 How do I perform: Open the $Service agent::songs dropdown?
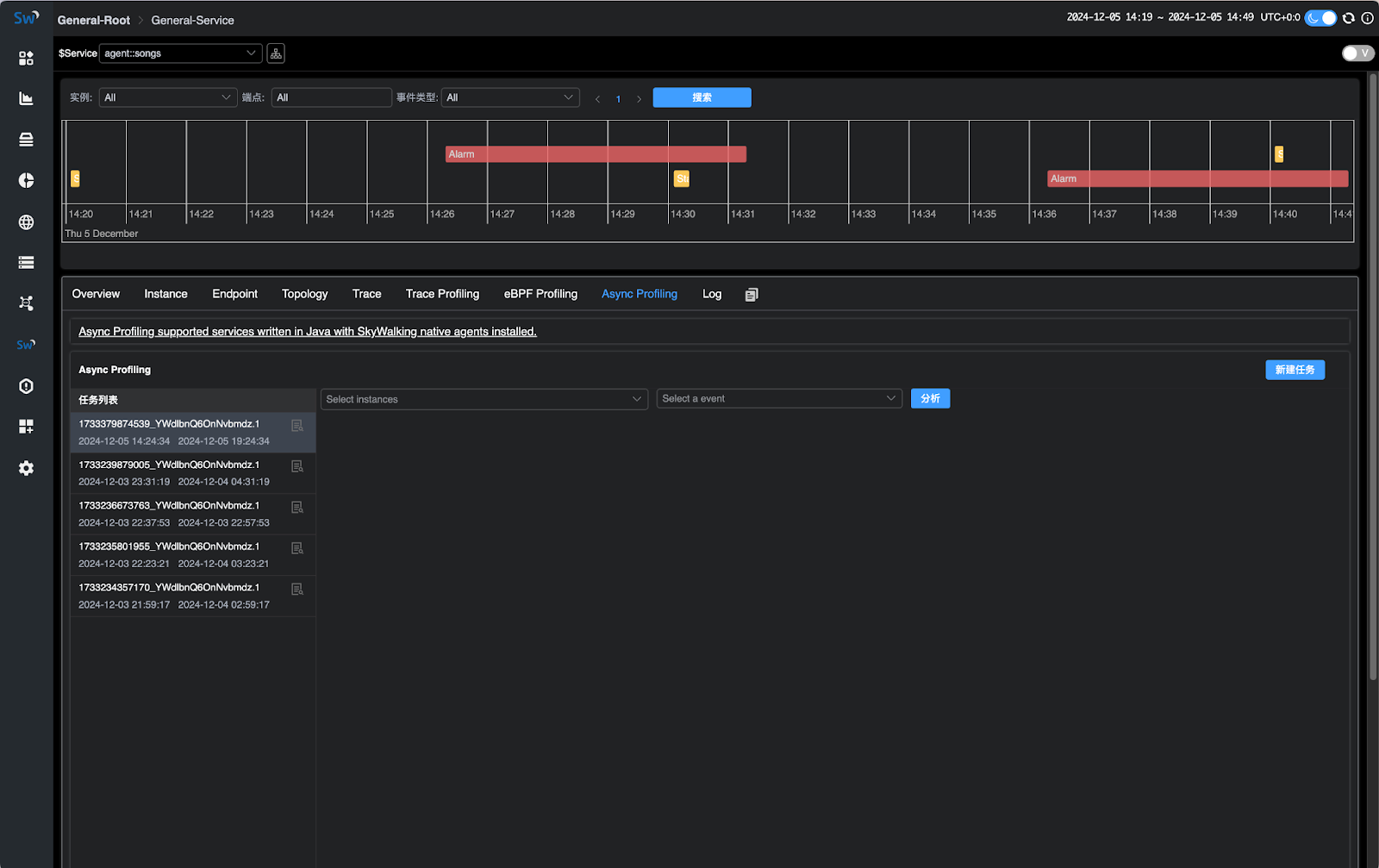pyautogui.click(x=180, y=53)
